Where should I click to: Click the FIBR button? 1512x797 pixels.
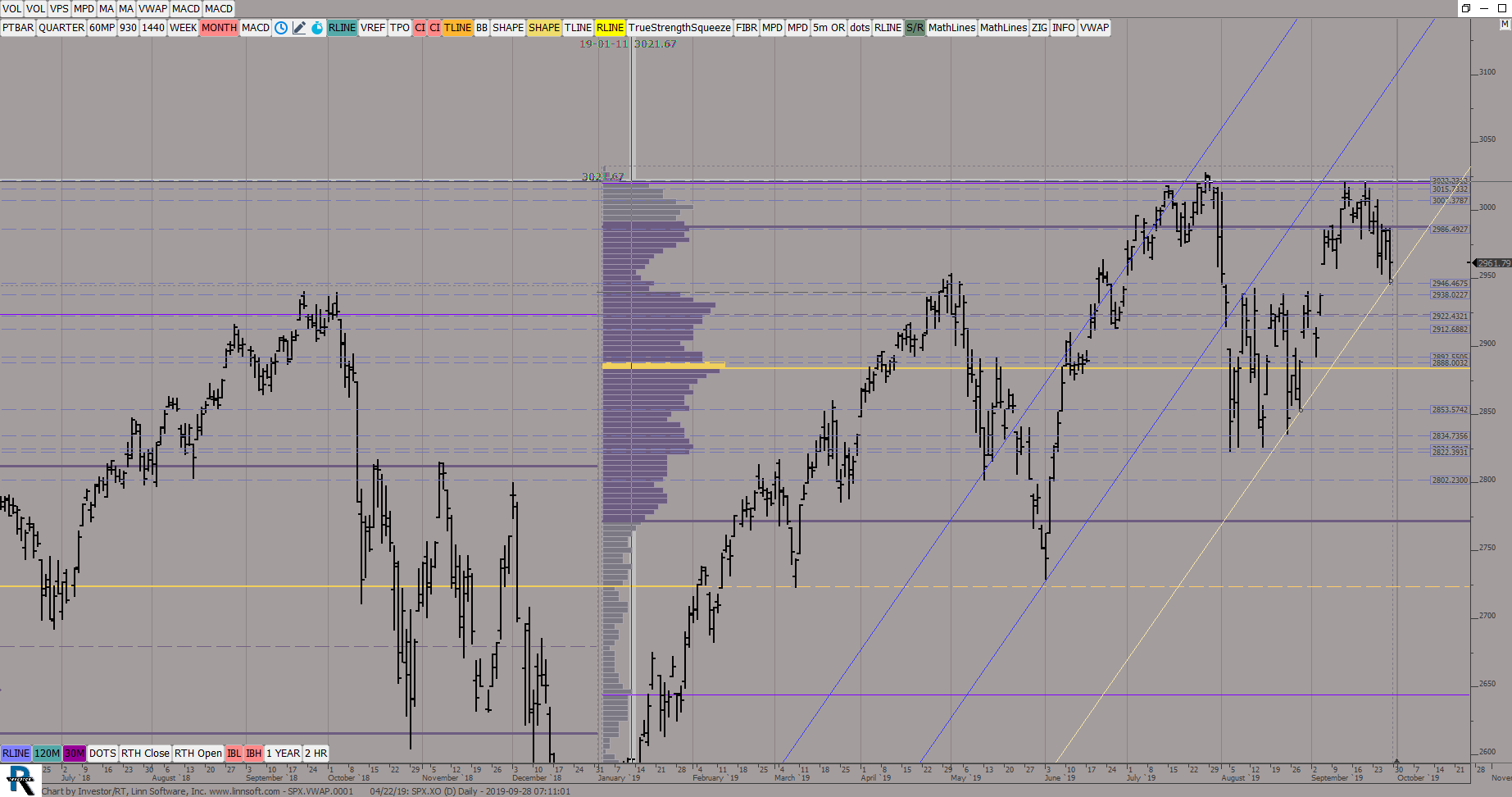point(747,28)
